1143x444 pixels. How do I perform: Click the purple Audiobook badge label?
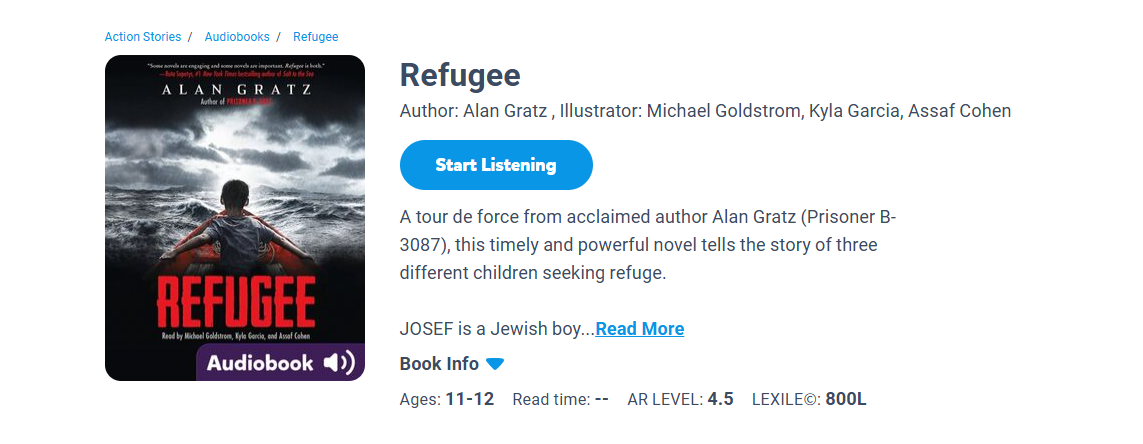[x=260, y=363]
